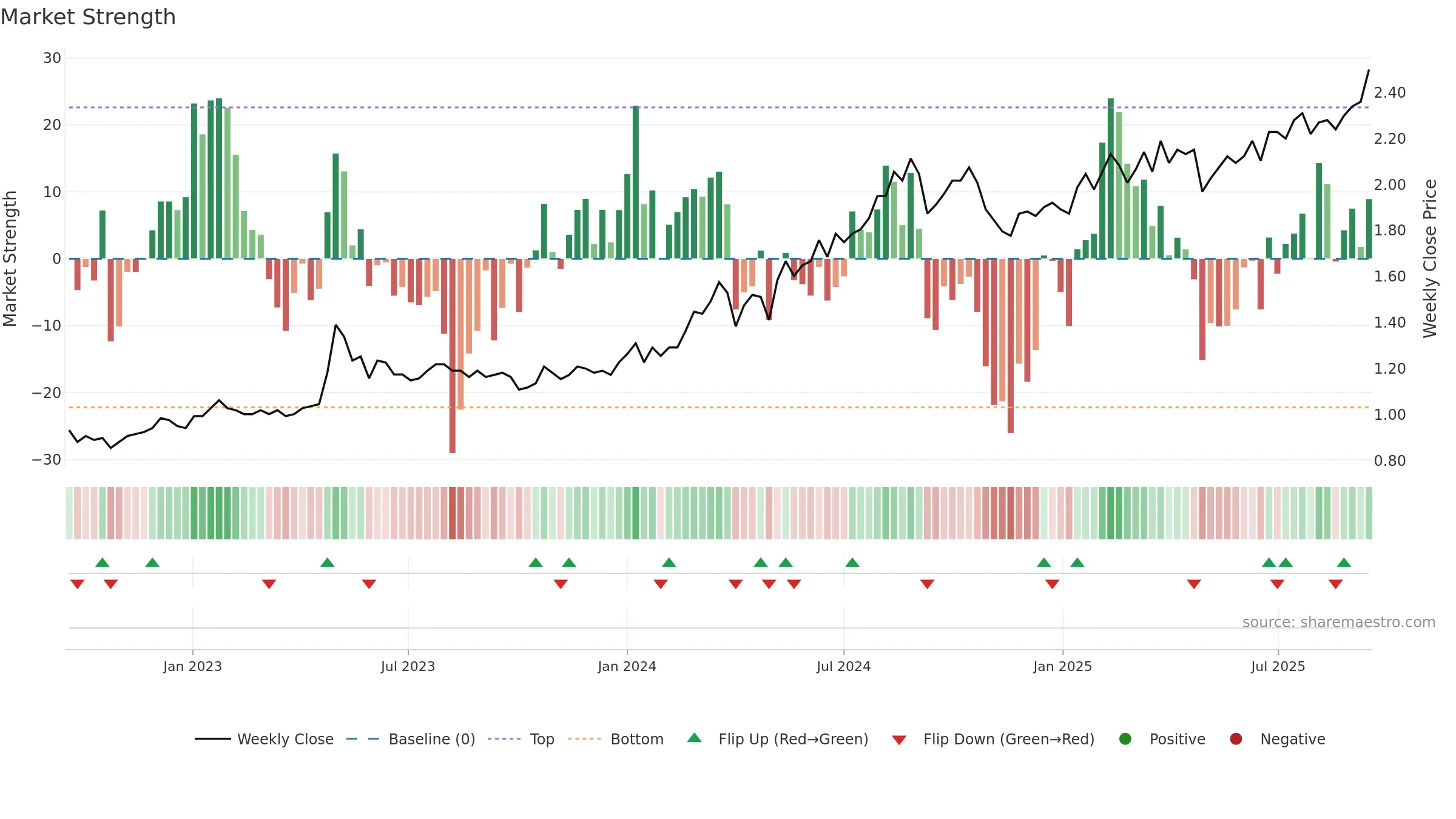Screen dimensions: 1456x819
Task: Click the Jul 2024 date label
Action: (x=843, y=666)
